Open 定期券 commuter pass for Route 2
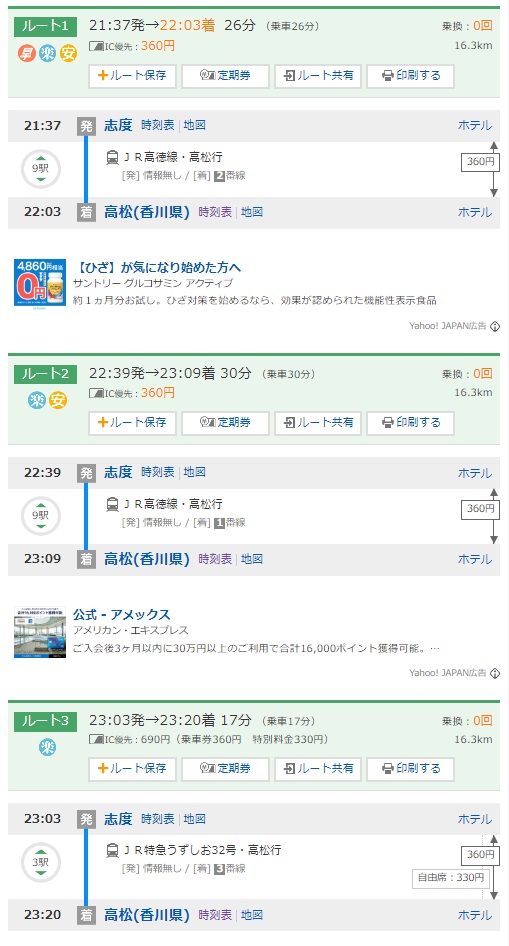 [x=225, y=423]
